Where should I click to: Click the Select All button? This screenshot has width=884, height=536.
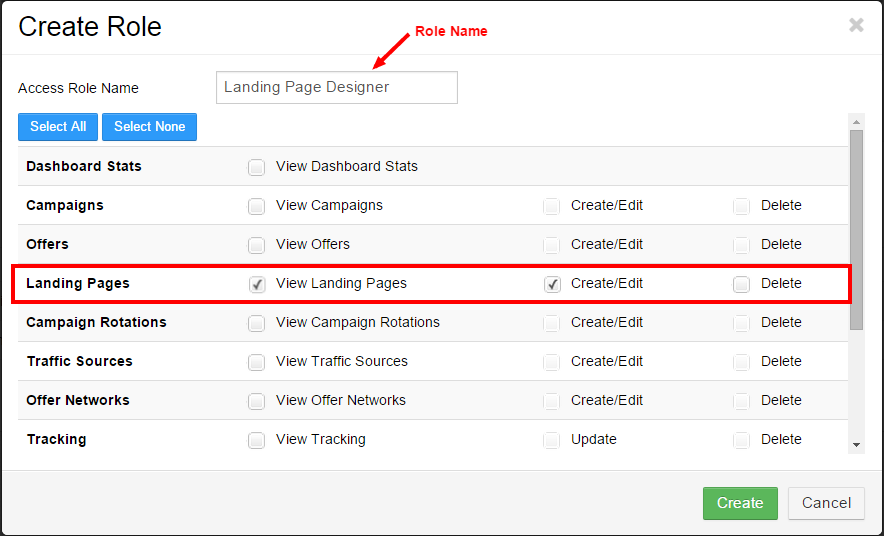pyautogui.click(x=58, y=127)
